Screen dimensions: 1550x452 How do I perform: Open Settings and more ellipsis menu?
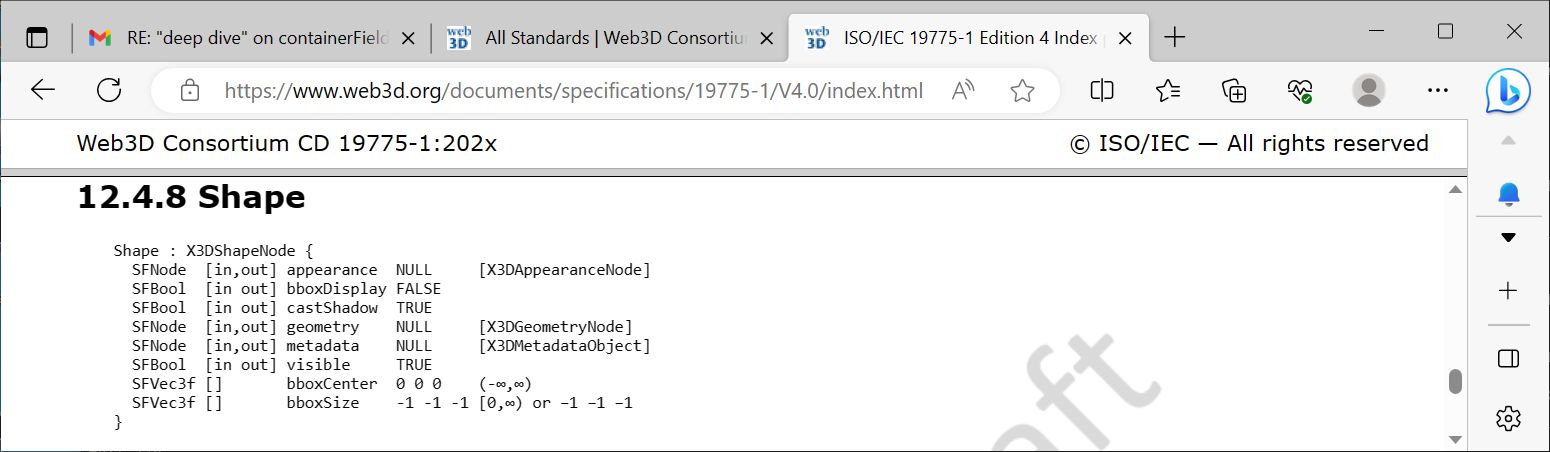pos(1438,91)
